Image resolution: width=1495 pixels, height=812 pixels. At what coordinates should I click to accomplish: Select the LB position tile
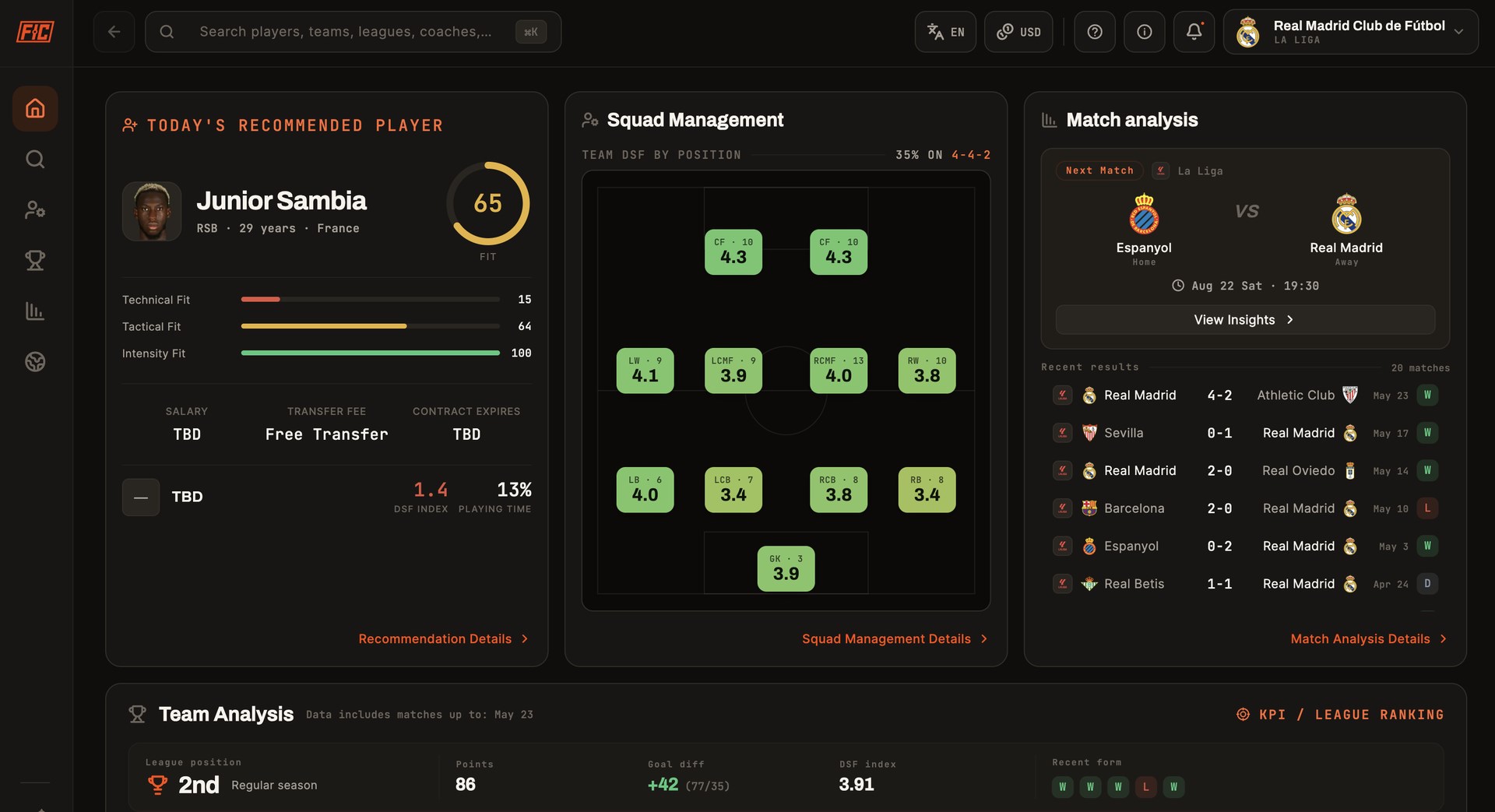pyautogui.click(x=645, y=490)
